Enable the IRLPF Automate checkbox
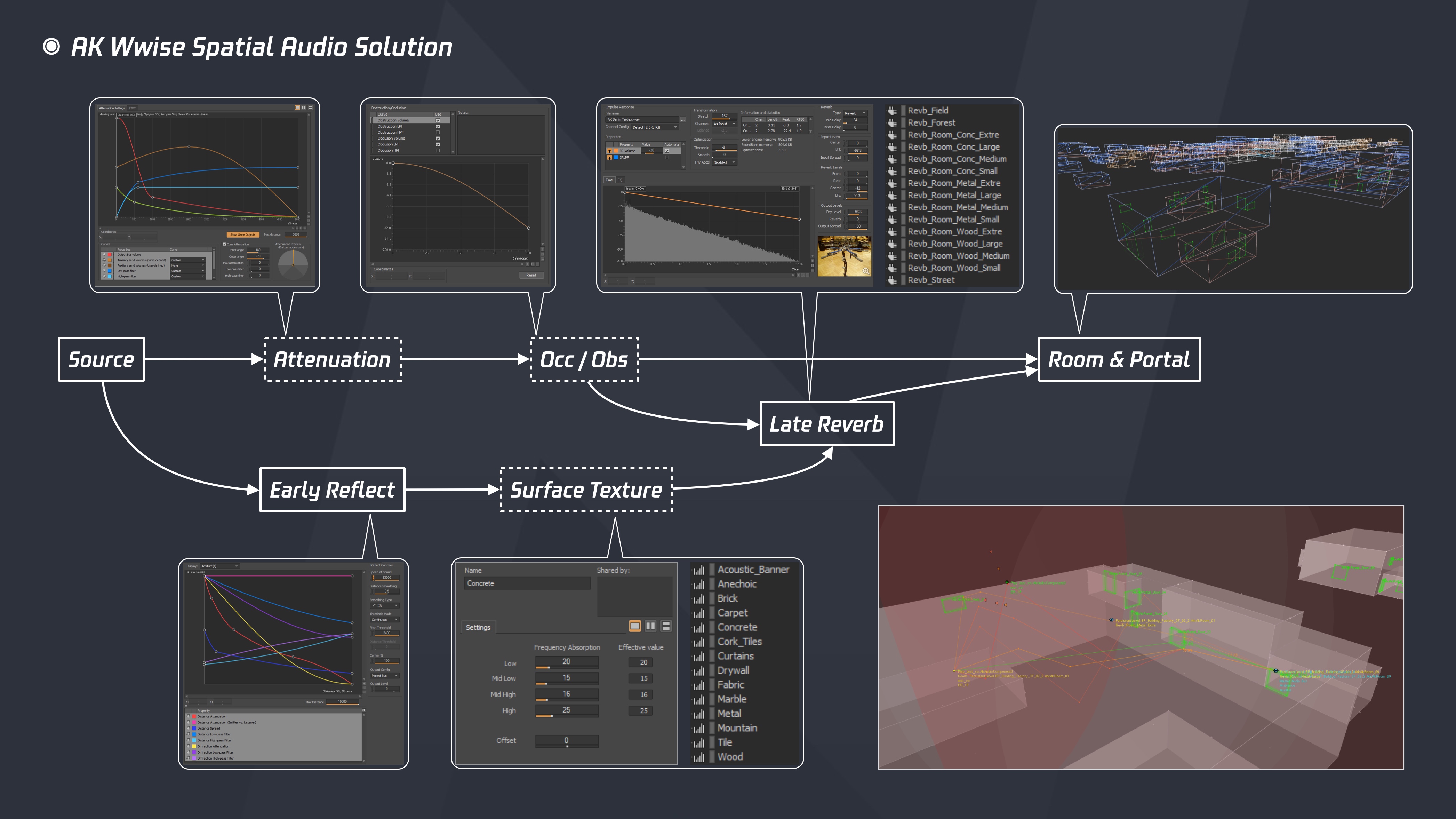 click(667, 157)
